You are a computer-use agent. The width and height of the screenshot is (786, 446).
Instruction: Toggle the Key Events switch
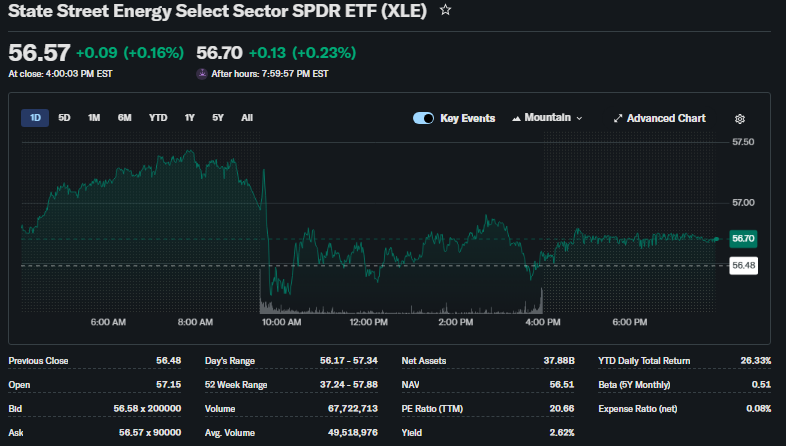(423, 118)
